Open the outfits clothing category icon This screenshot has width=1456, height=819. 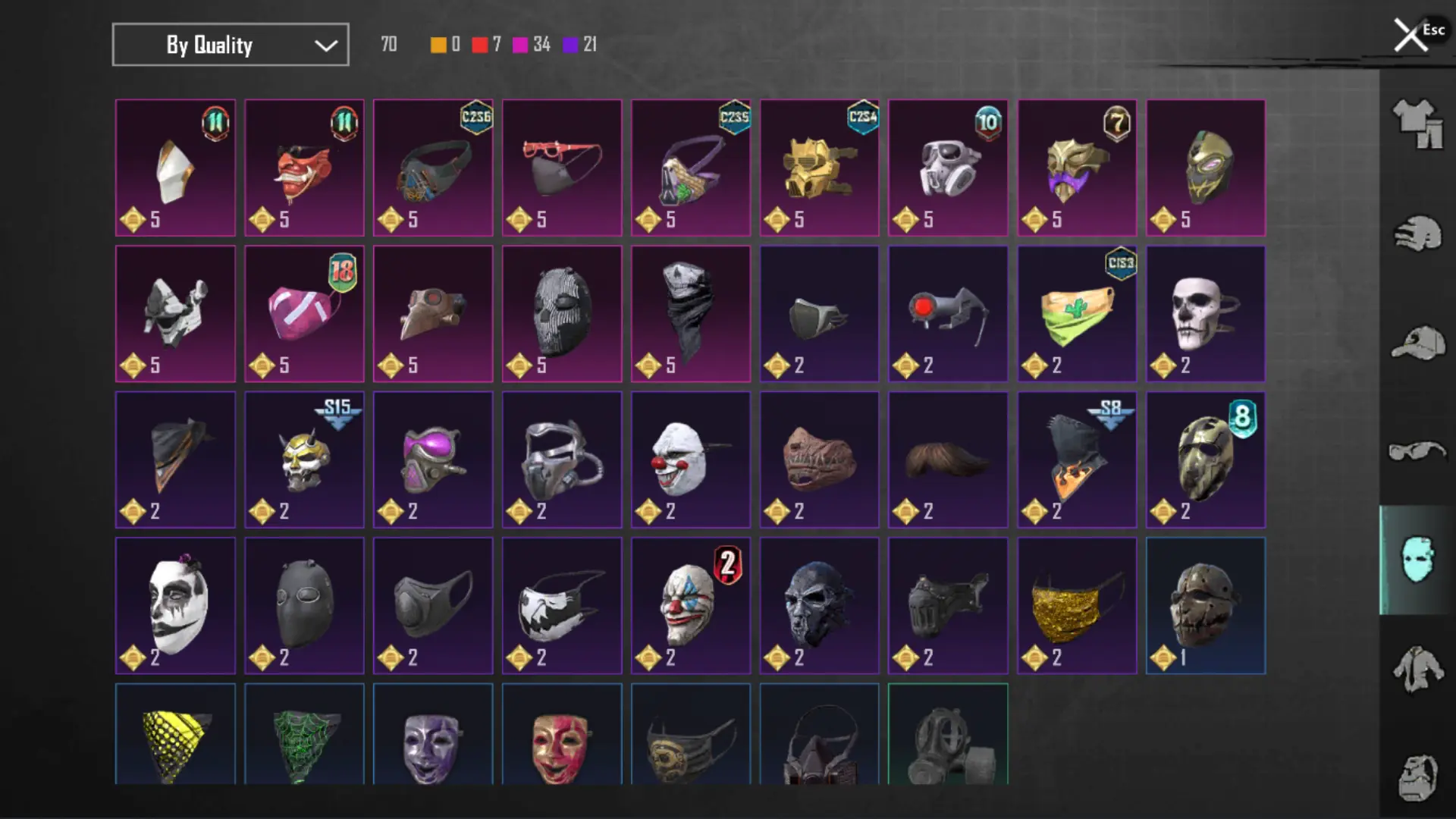[x=1417, y=124]
